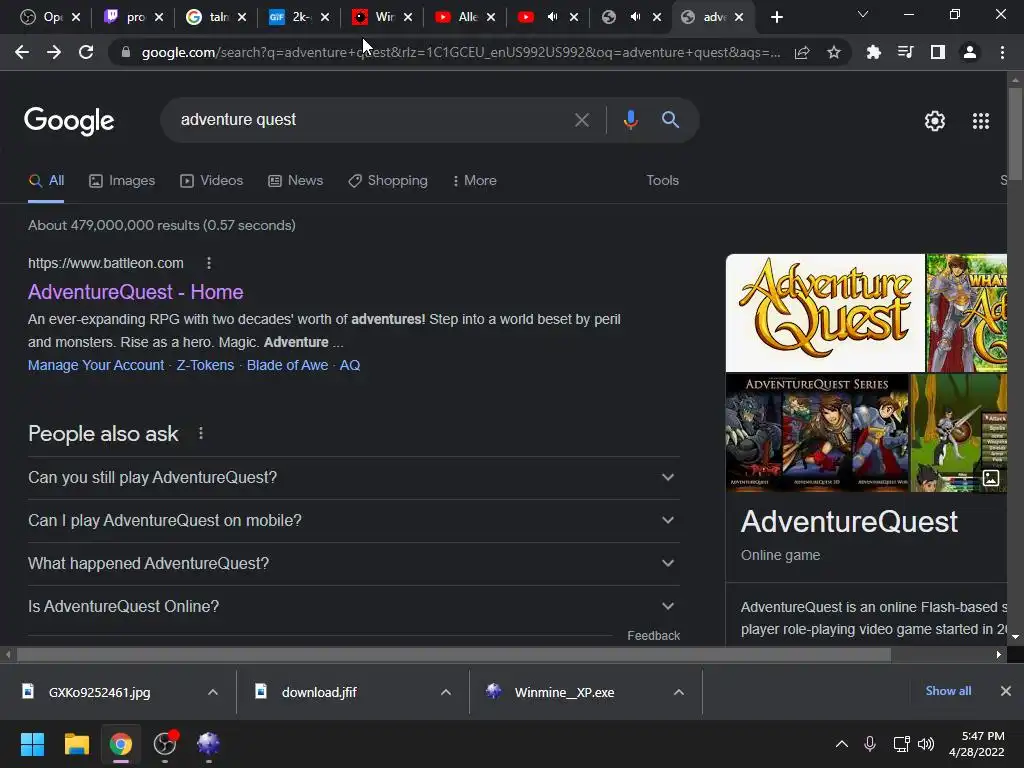Open the Windows Start menu
This screenshot has height=768, width=1024.
pos(32,744)
